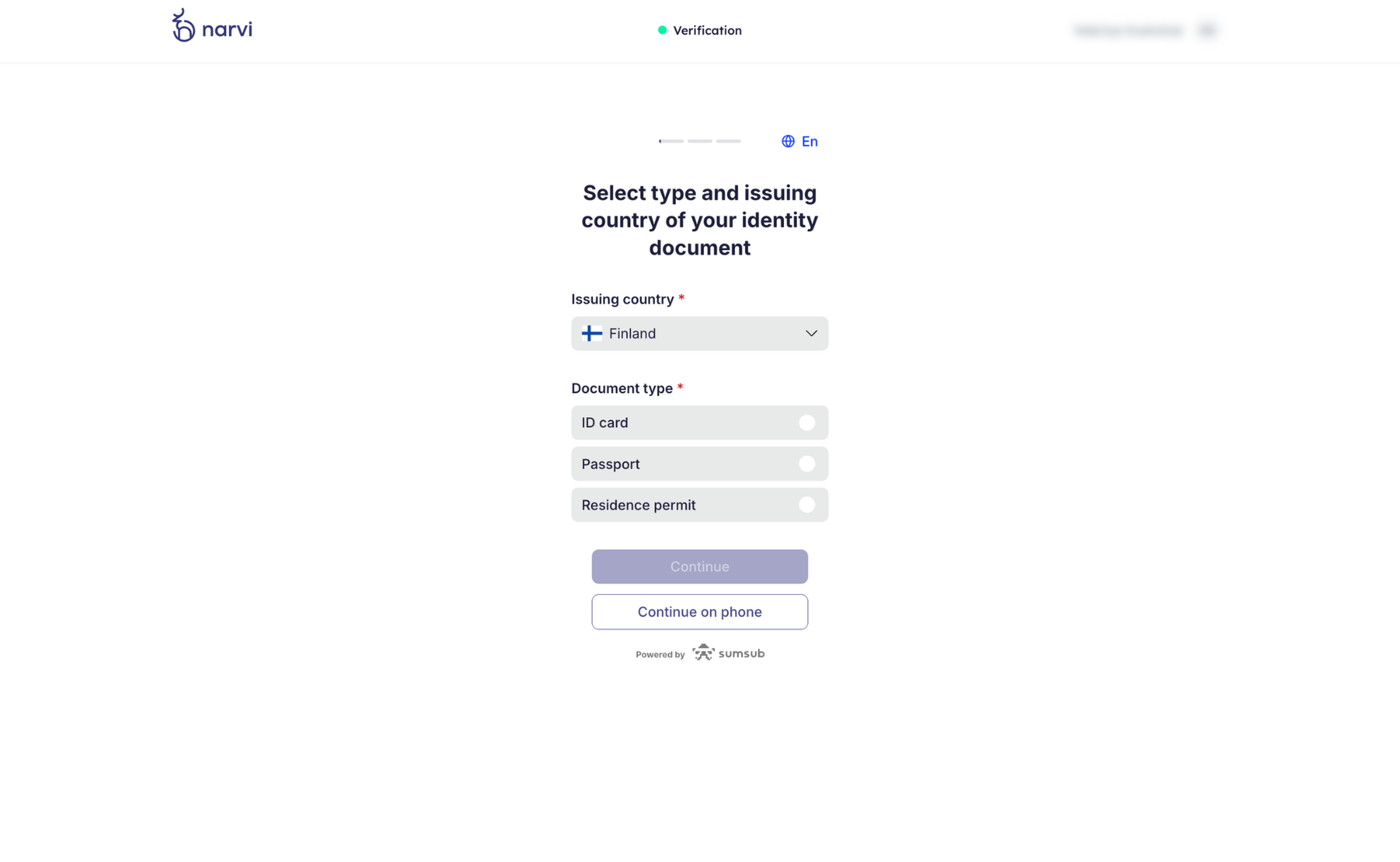Click the blurred avatar badge at top right
Screen dimensions: 1400x862
(1207, 30)
